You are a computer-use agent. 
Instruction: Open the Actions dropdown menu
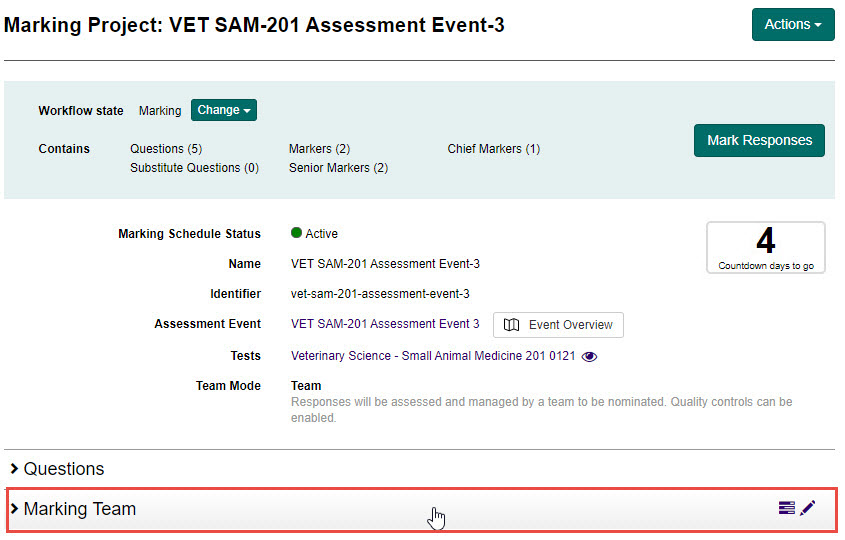[792, 25]
